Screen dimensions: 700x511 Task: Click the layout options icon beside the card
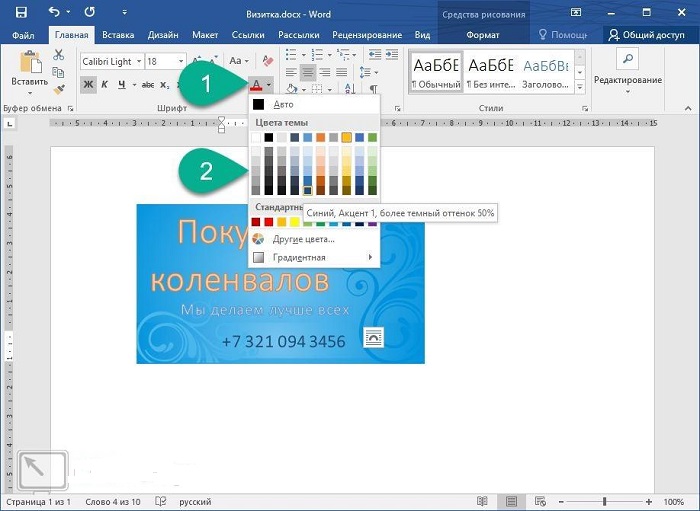pyautogui.click(x=374, y=337)
